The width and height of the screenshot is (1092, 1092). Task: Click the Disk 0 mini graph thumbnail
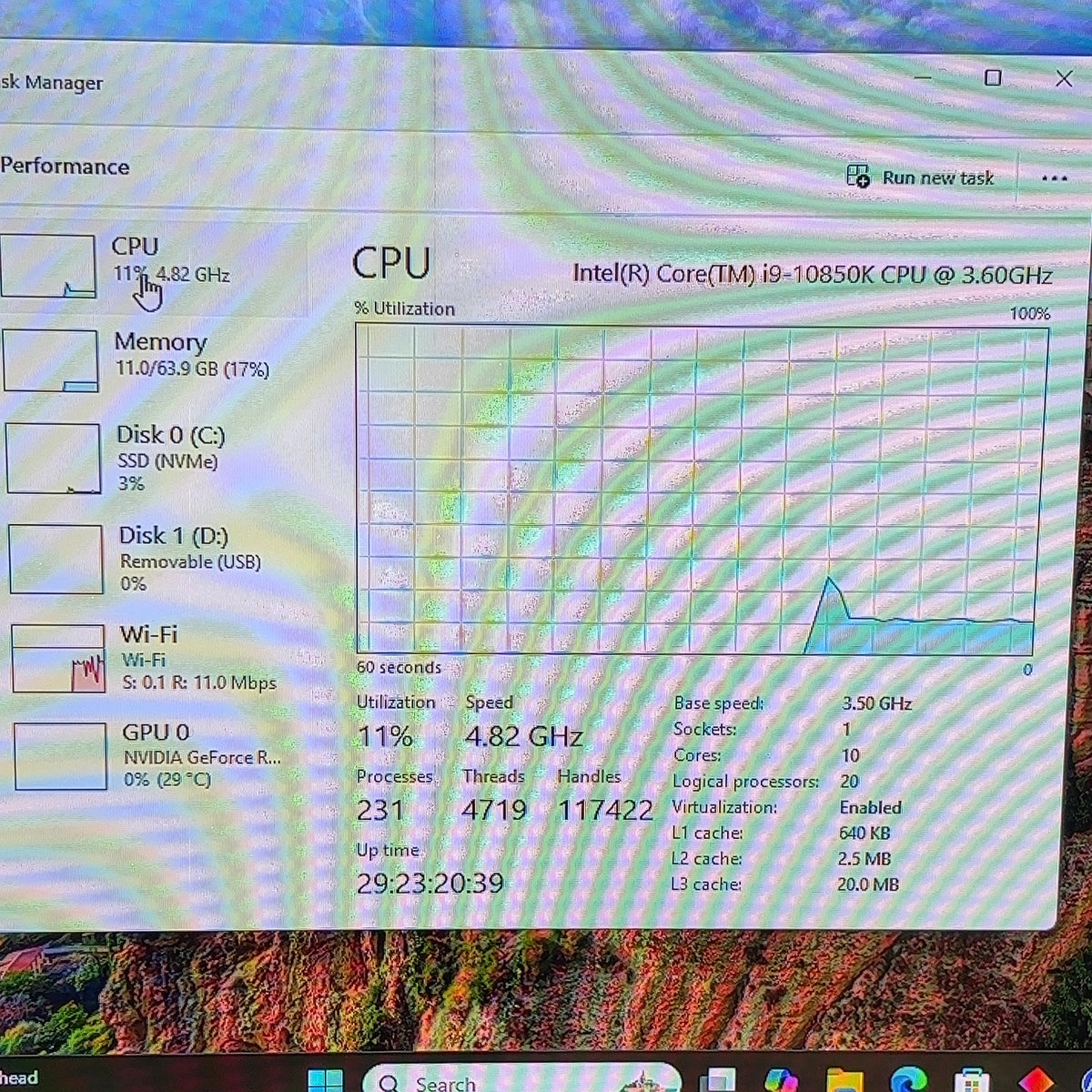tap(53, 459)
